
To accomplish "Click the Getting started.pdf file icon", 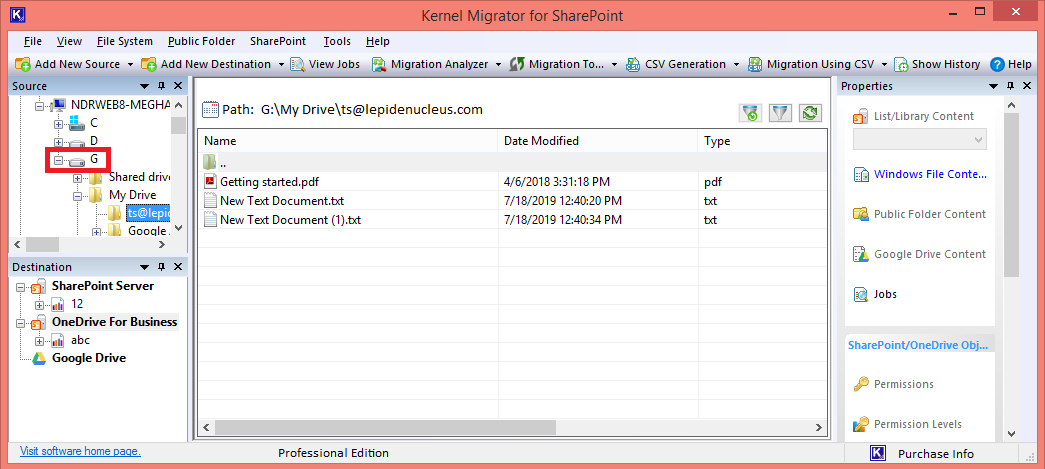I will tap(211, 181).
